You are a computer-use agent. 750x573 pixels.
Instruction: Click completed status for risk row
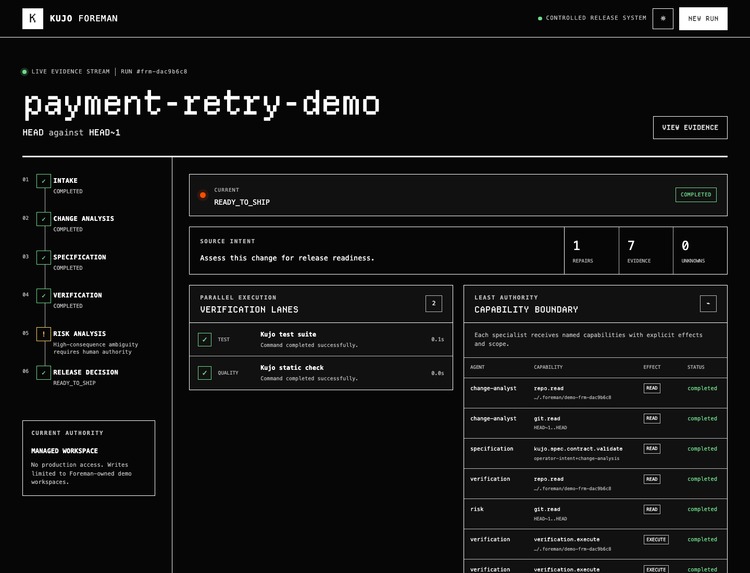coord(702,509)
